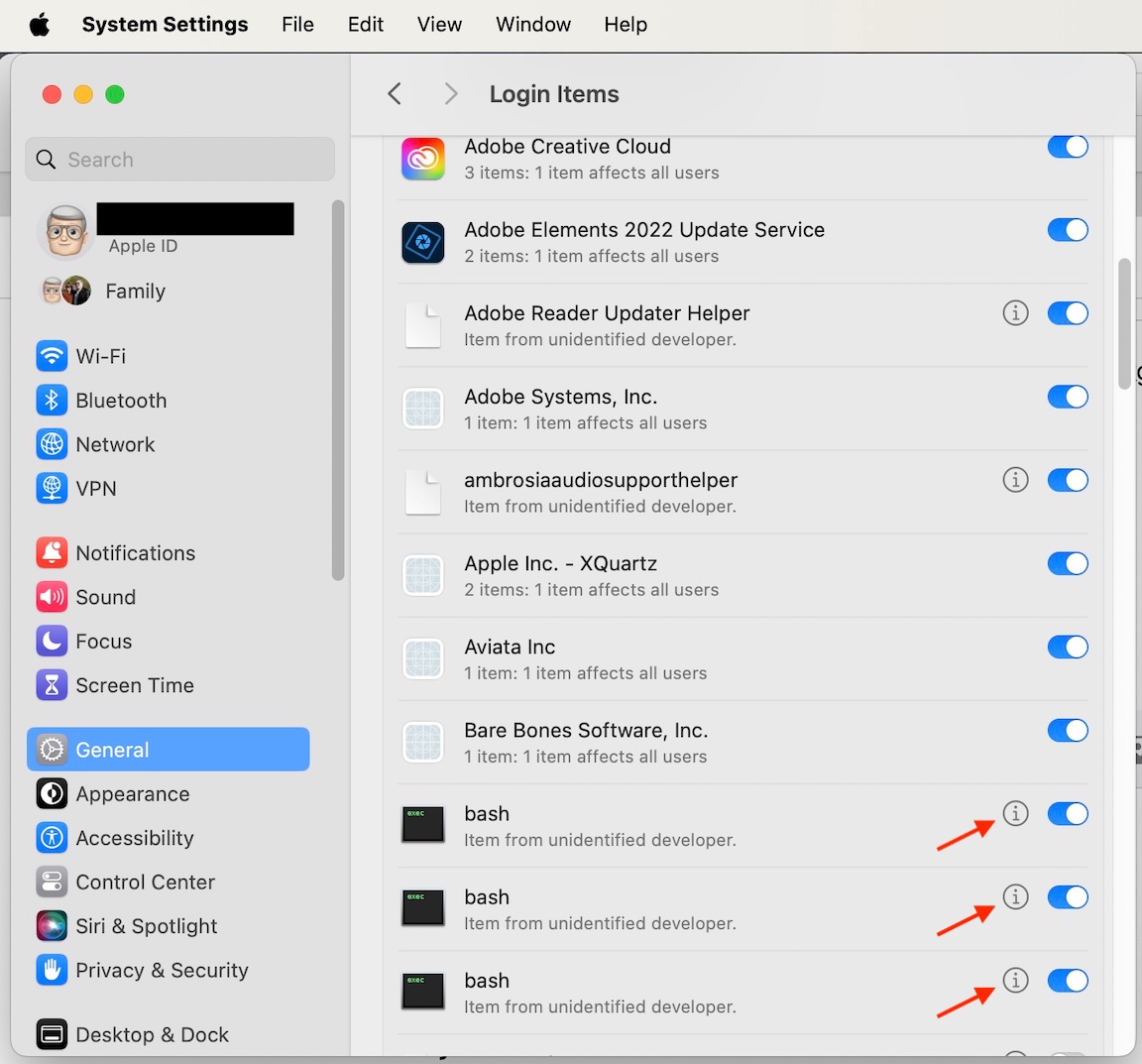Click the Apple ID memoji avatar

65,232
